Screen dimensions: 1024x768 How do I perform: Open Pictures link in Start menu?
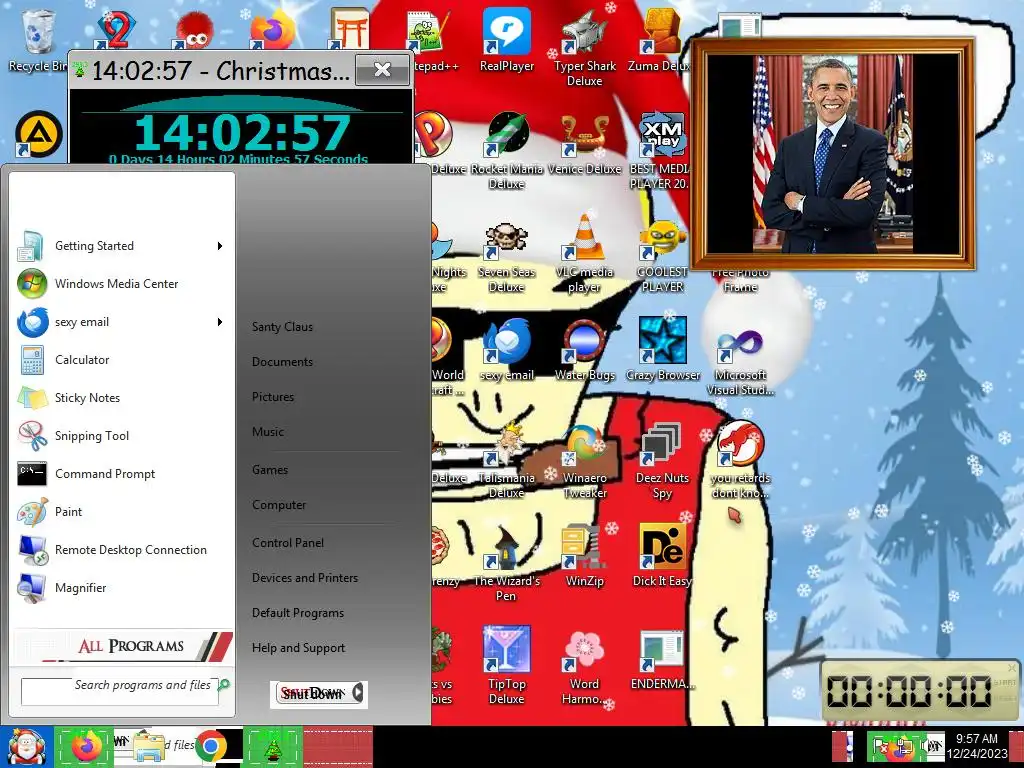coord(273,397)
